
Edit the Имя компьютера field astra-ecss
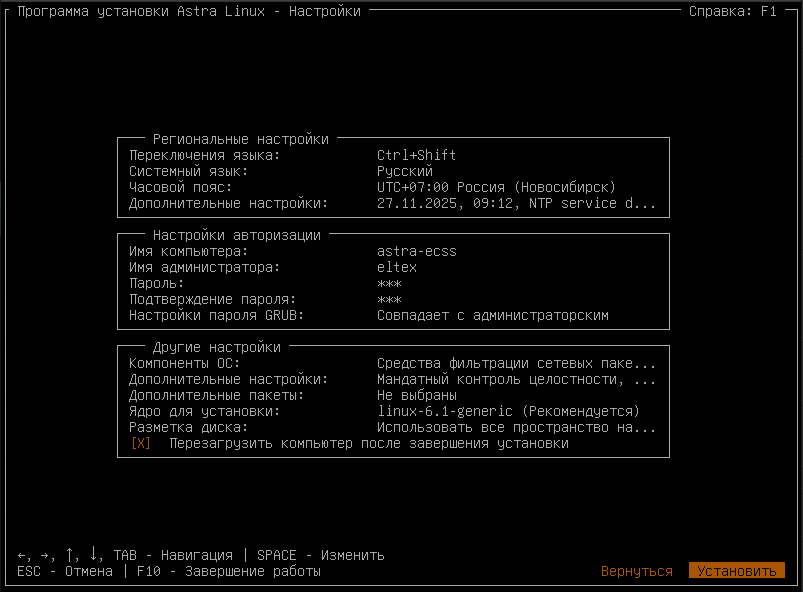416,251
